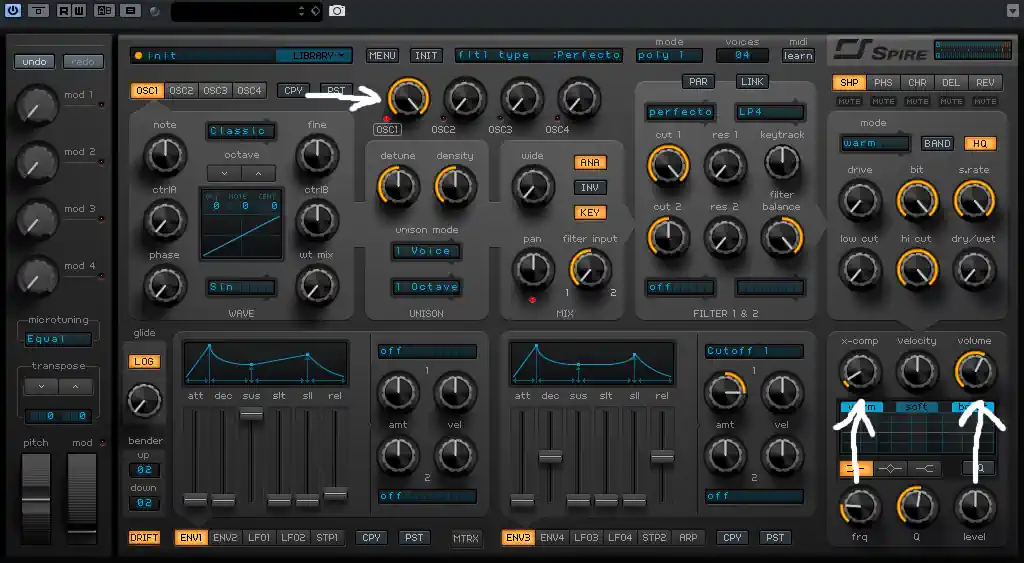Click the OSC3 mixer level knob
Image resolution: width=1024 pixels, height=563 pixels.
(522, 99)
